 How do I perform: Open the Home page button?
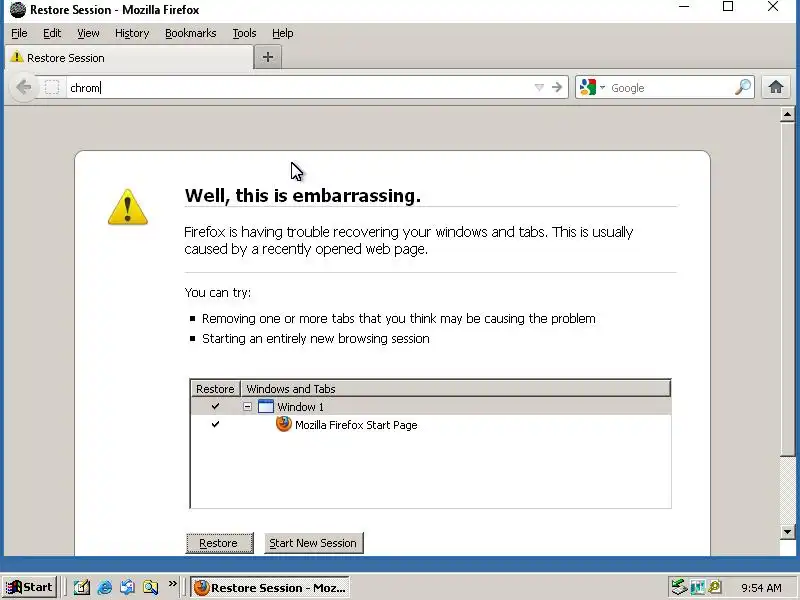tap(776, 87)
